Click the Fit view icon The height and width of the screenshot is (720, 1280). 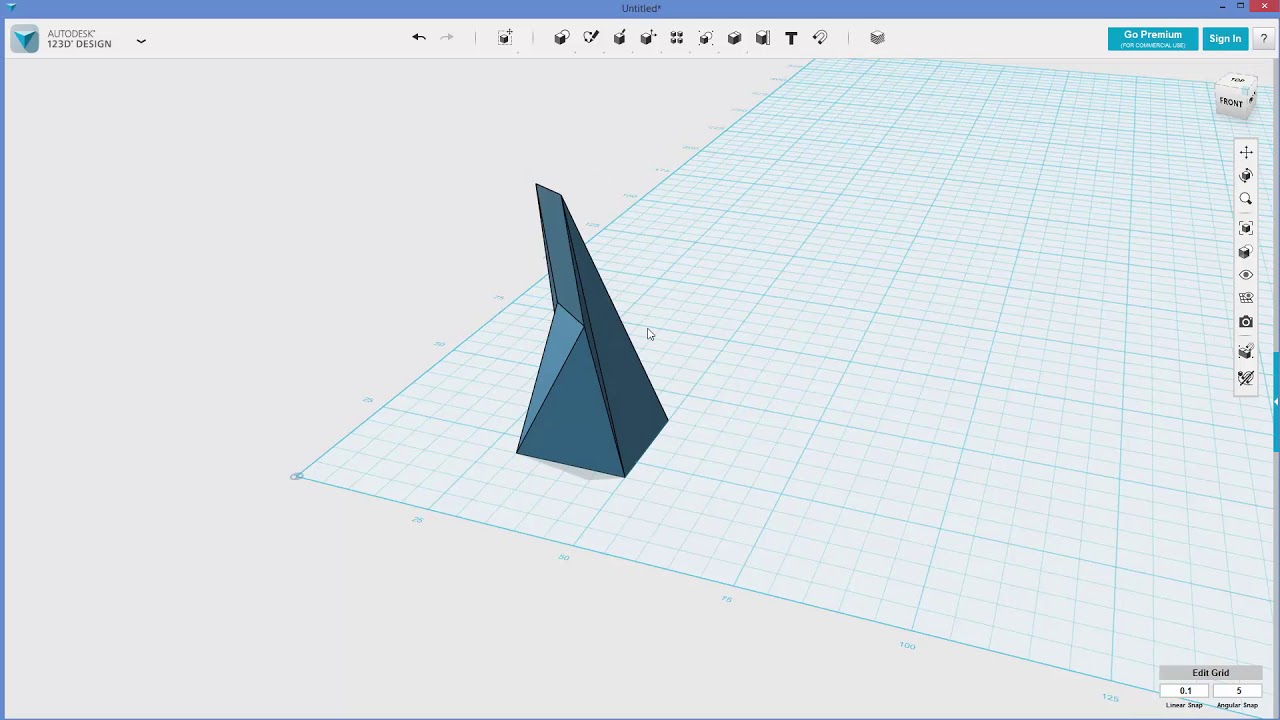click(x=1246, y=228)
